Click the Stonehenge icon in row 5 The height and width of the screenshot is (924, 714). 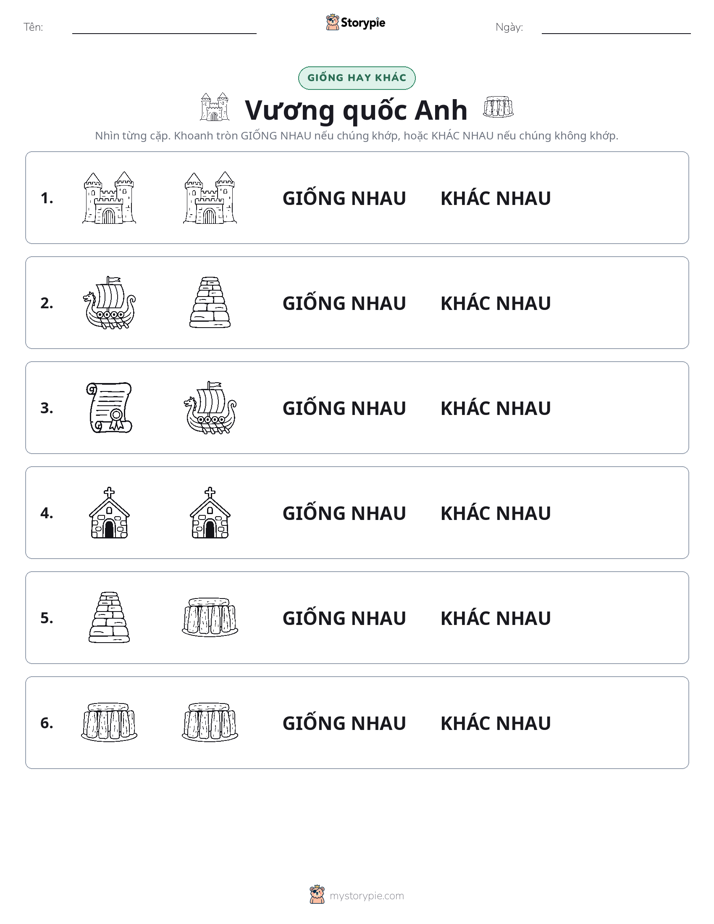[x=210, y=618]
